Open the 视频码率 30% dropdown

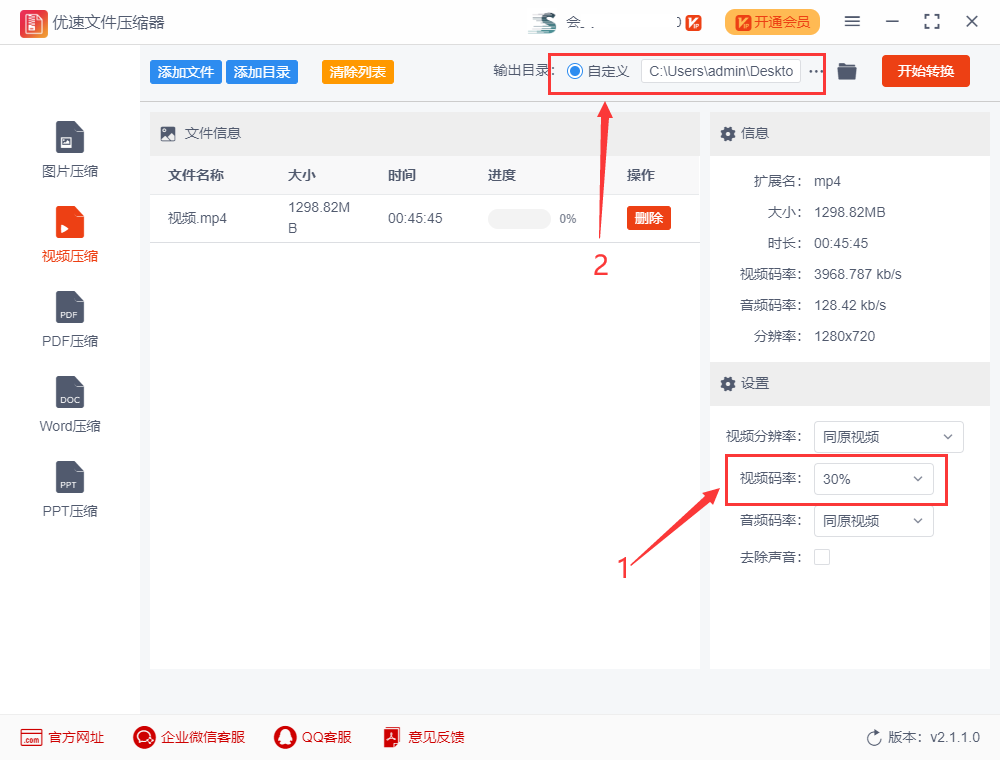874,479
